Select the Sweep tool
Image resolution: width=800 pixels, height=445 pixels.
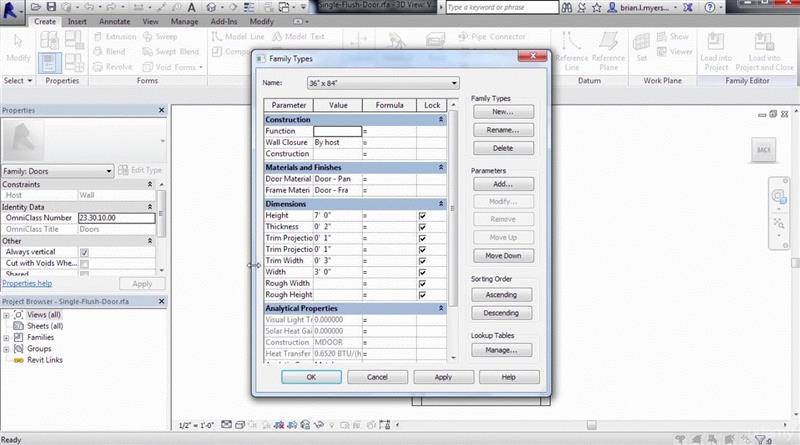(160, 37)
